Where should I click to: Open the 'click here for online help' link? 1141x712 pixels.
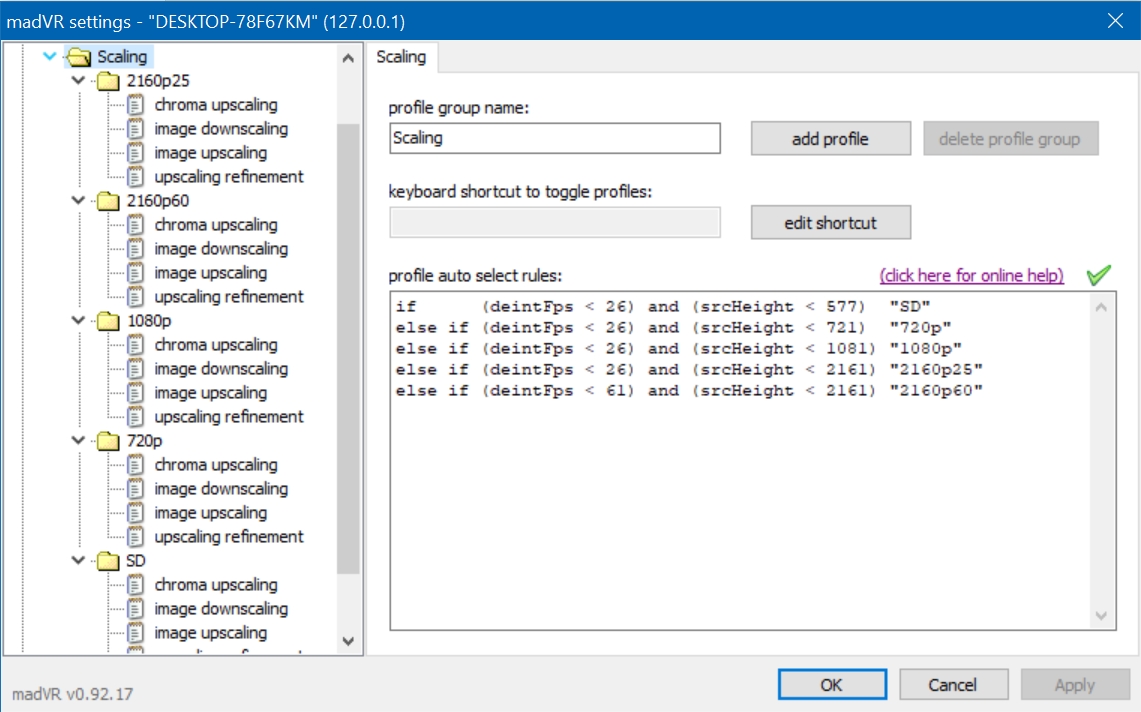971,276
